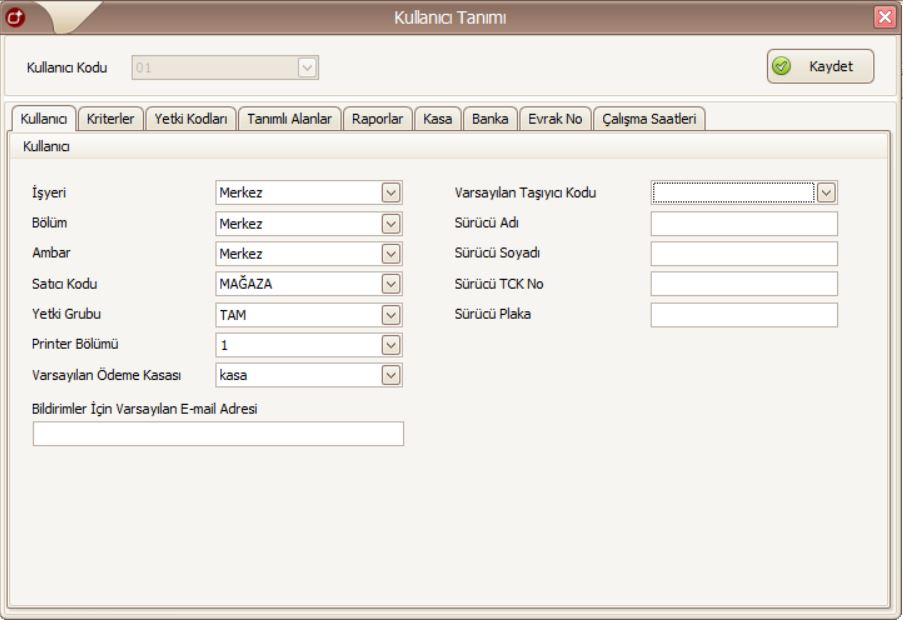The width and height of the screenshot is (903, 620).
Task: Open the Kasa tab
Action: (x=437, y=119)
